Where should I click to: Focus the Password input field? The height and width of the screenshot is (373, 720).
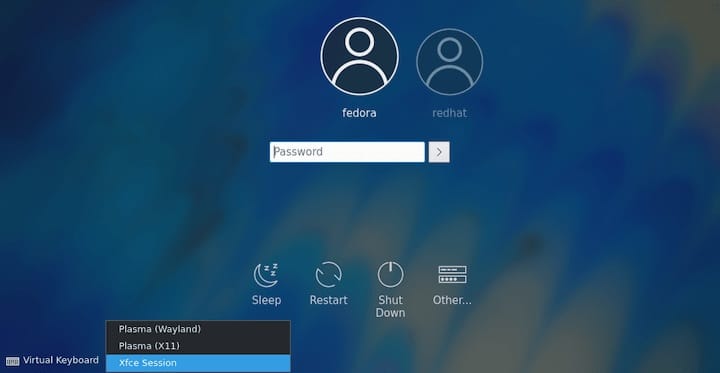click(x=347, y=152)
